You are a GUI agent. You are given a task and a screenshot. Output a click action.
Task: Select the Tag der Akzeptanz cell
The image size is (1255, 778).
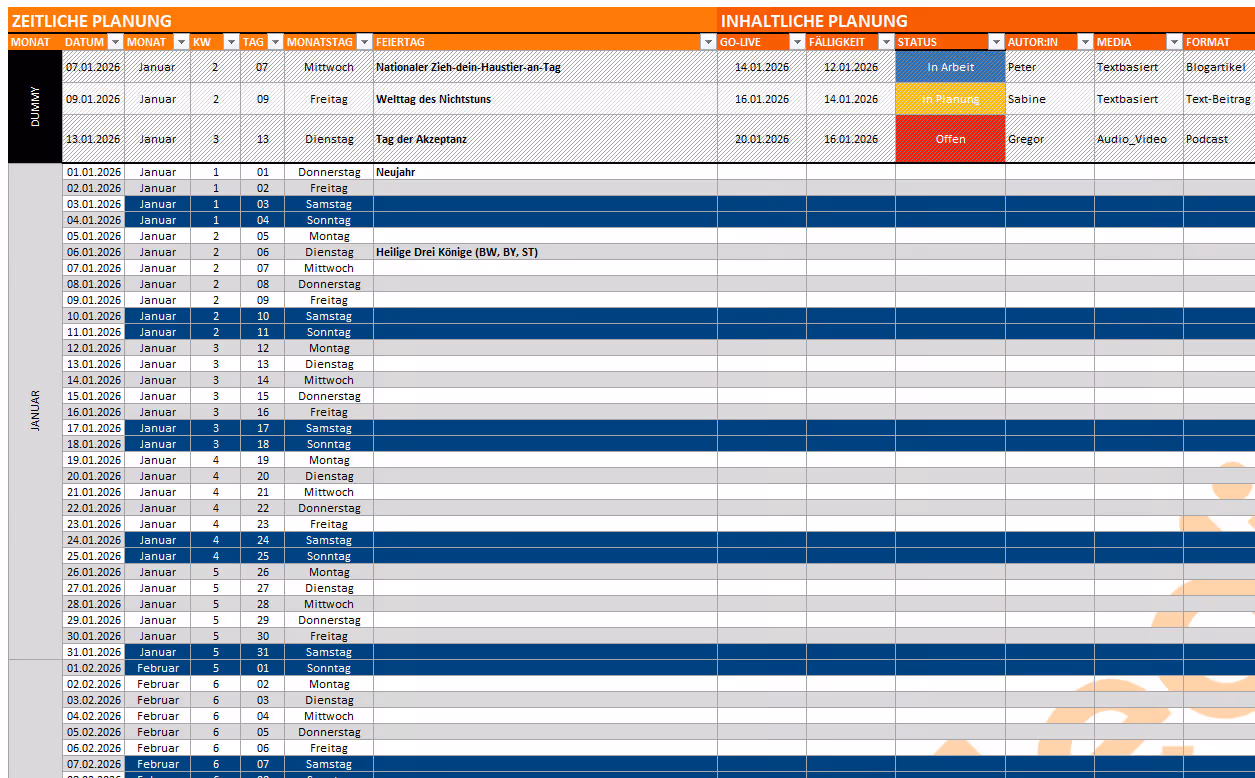(x=545, y=139)
